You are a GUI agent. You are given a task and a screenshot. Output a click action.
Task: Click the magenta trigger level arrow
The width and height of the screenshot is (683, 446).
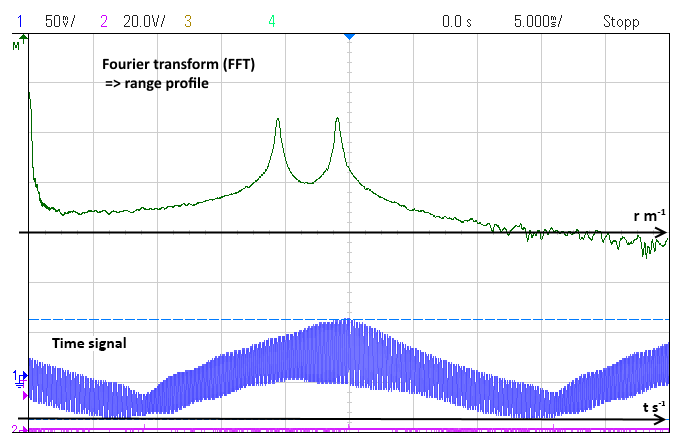pos(25,395)
